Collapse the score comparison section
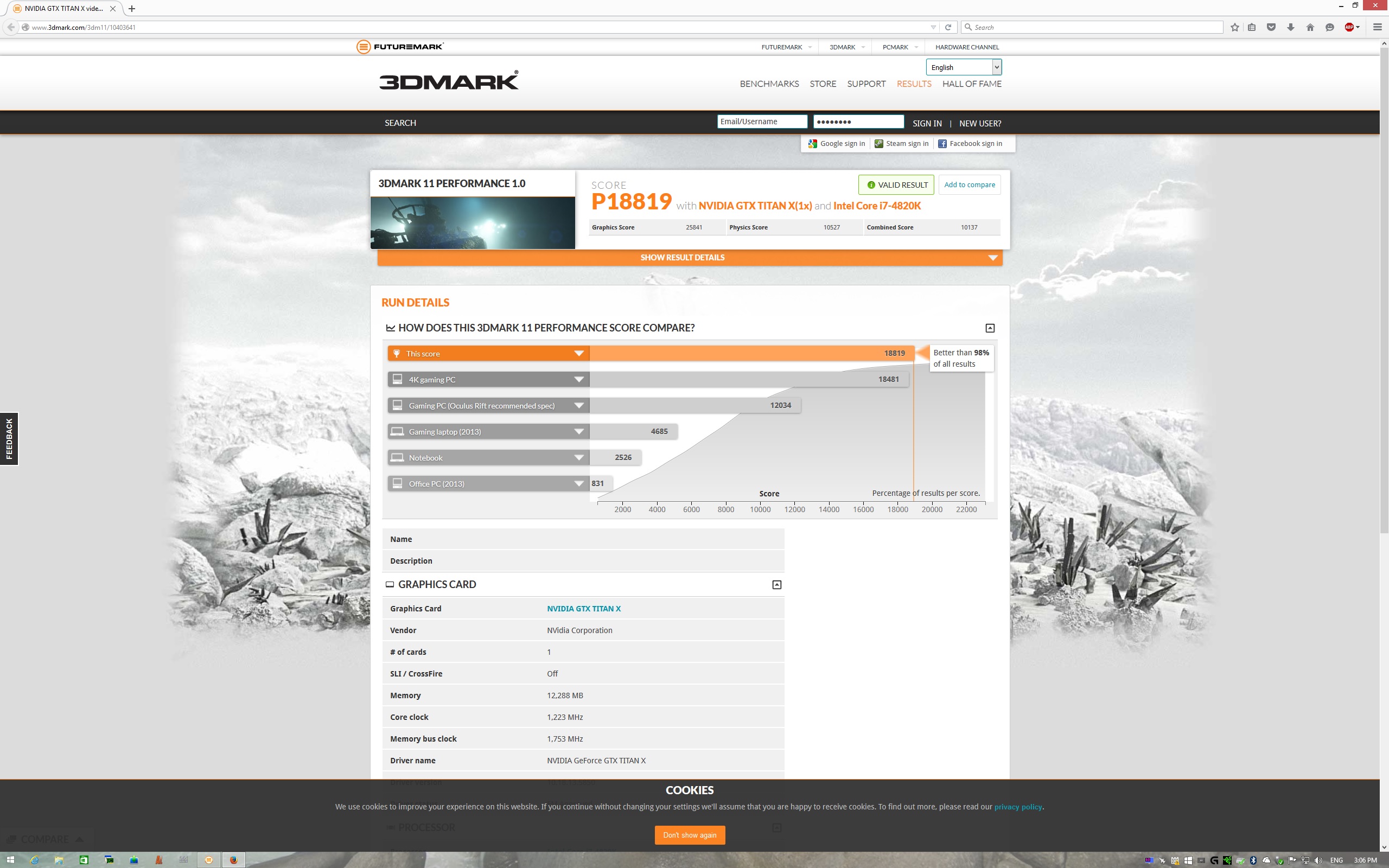The width and height of the screenshot is (1389, 868). [990, 328]
